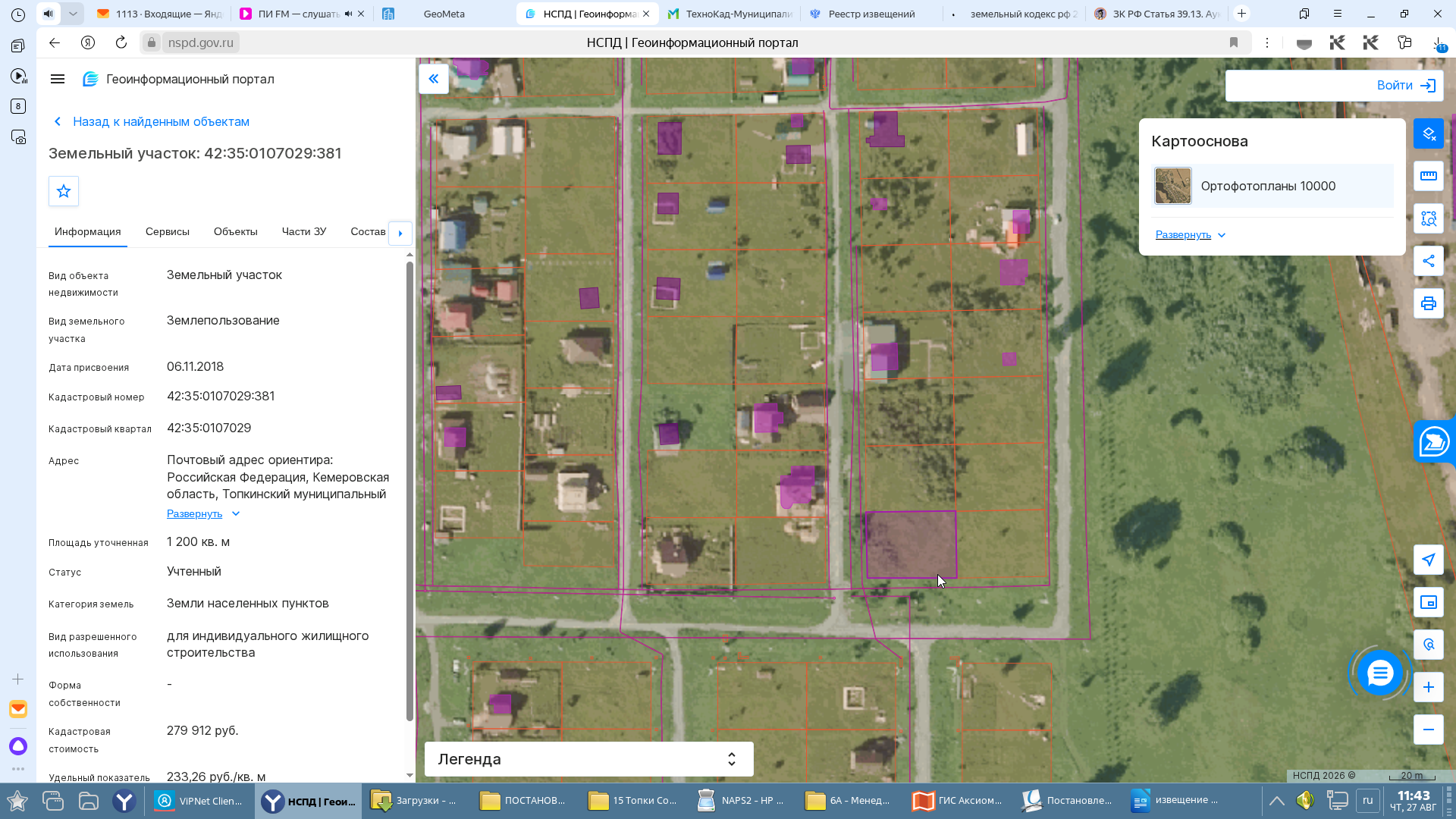Open the chat support bubble
The height and width of the screenshot is (819, 1456).
point(1380,673)
